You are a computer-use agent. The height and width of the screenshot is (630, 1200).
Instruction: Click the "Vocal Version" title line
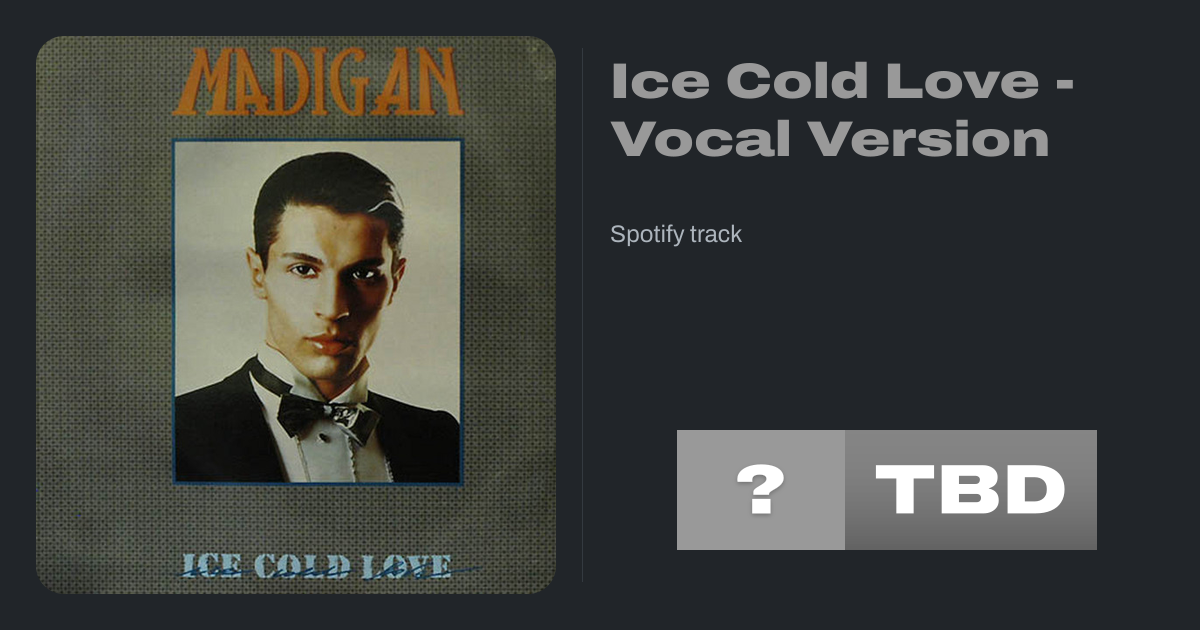pos(830,139)
